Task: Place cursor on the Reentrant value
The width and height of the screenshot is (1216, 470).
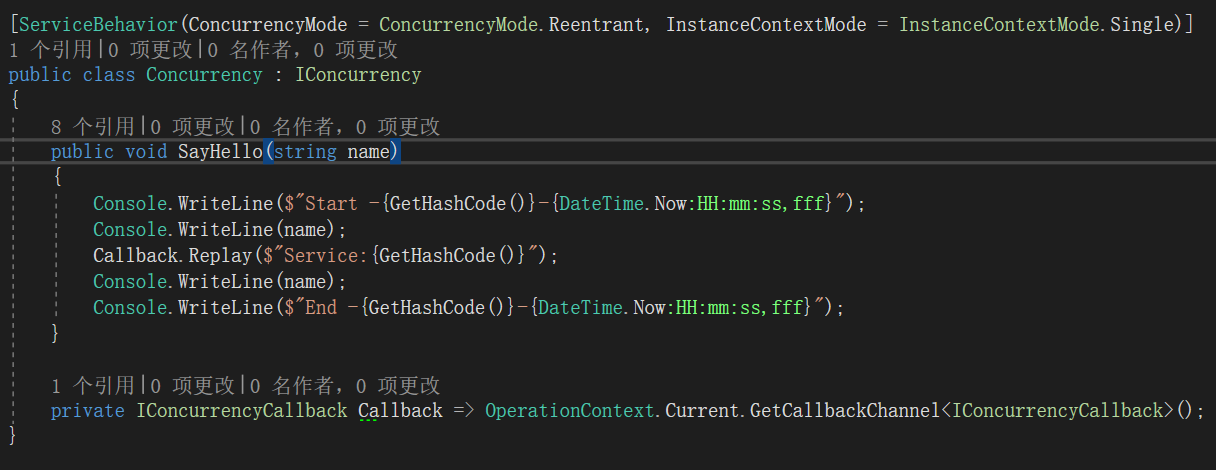Action: pos(600,24)
